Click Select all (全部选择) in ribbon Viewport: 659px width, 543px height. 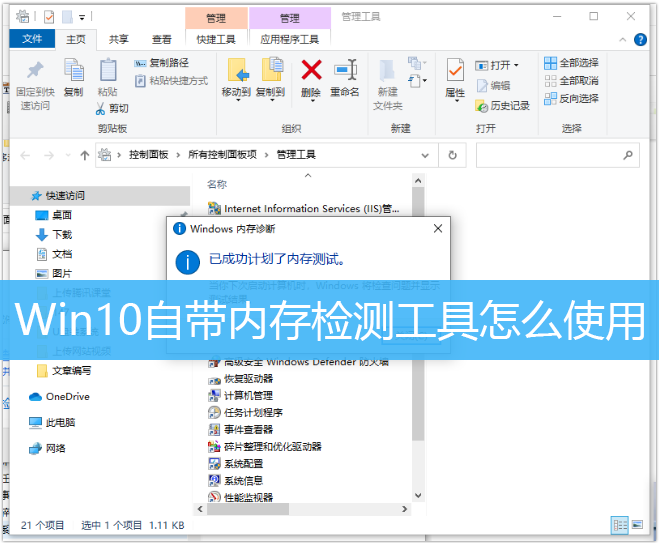571,63
